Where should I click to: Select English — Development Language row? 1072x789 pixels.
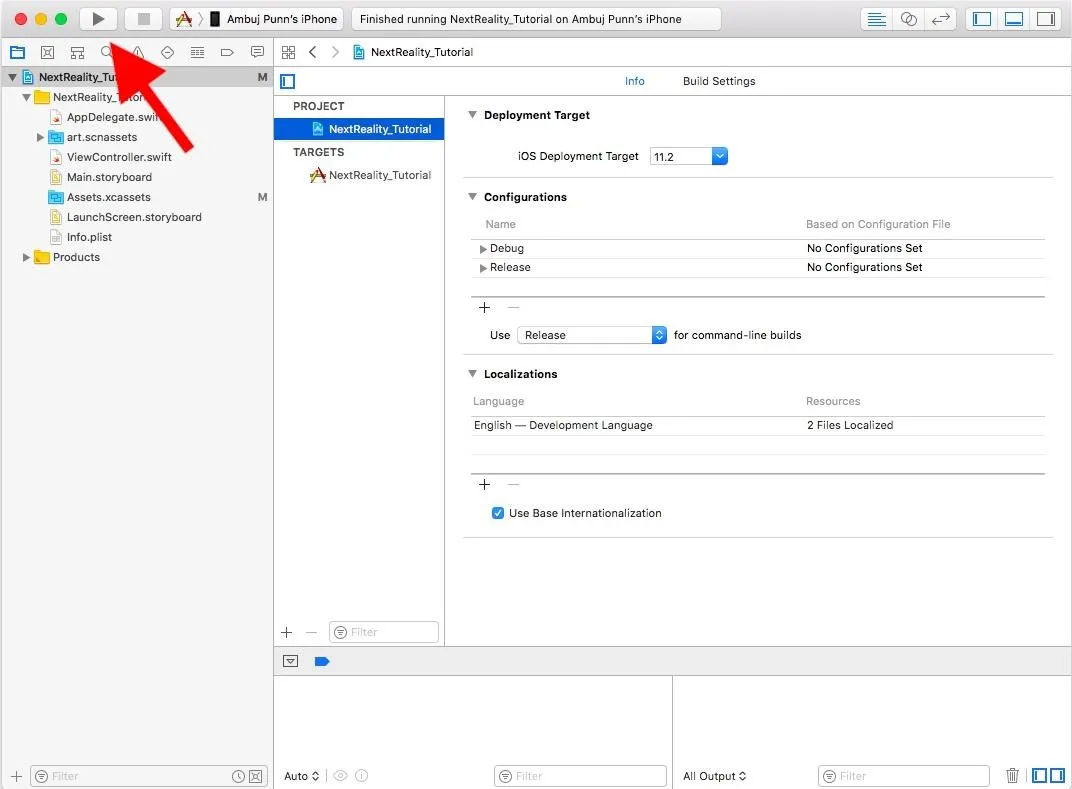pos(758,425)
